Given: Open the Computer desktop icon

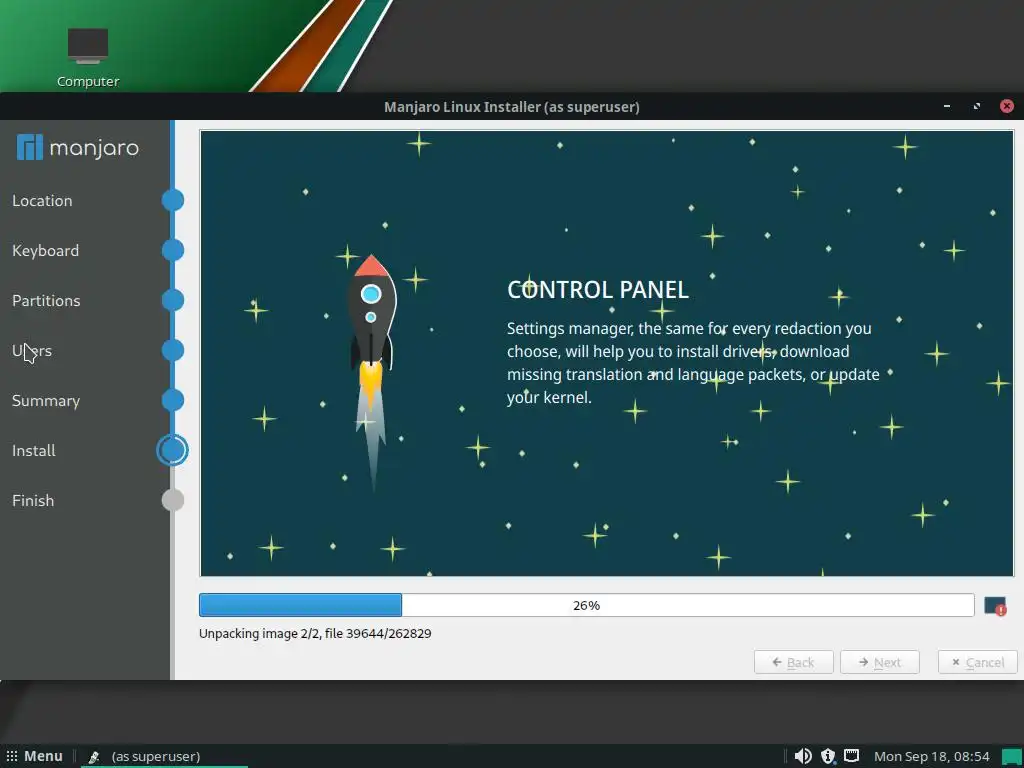Looking at the screenshot, I should pos(88,57).
